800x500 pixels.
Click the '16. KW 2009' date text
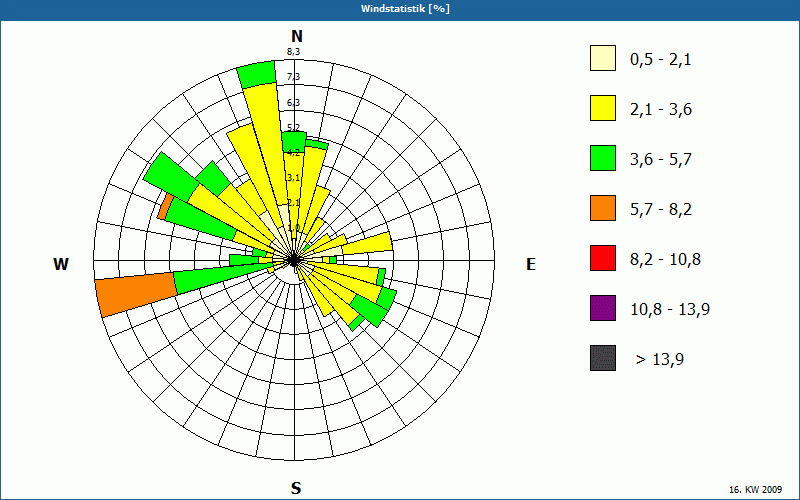pos(756,489)
